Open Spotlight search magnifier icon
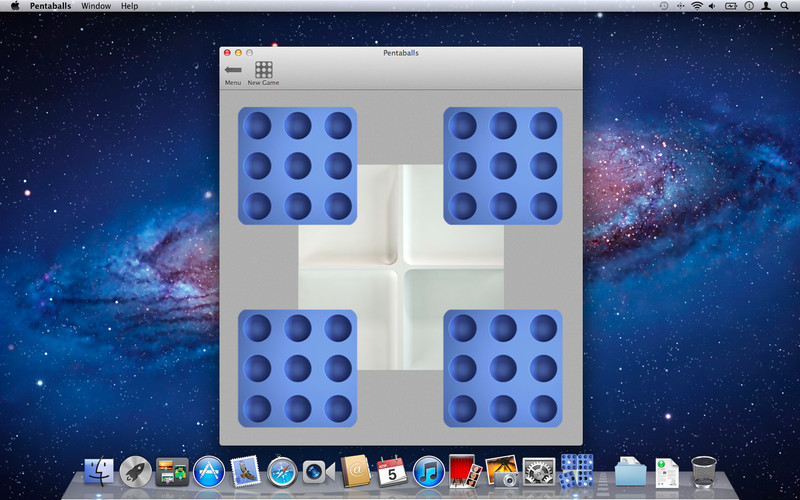 (x=784, y=6)
